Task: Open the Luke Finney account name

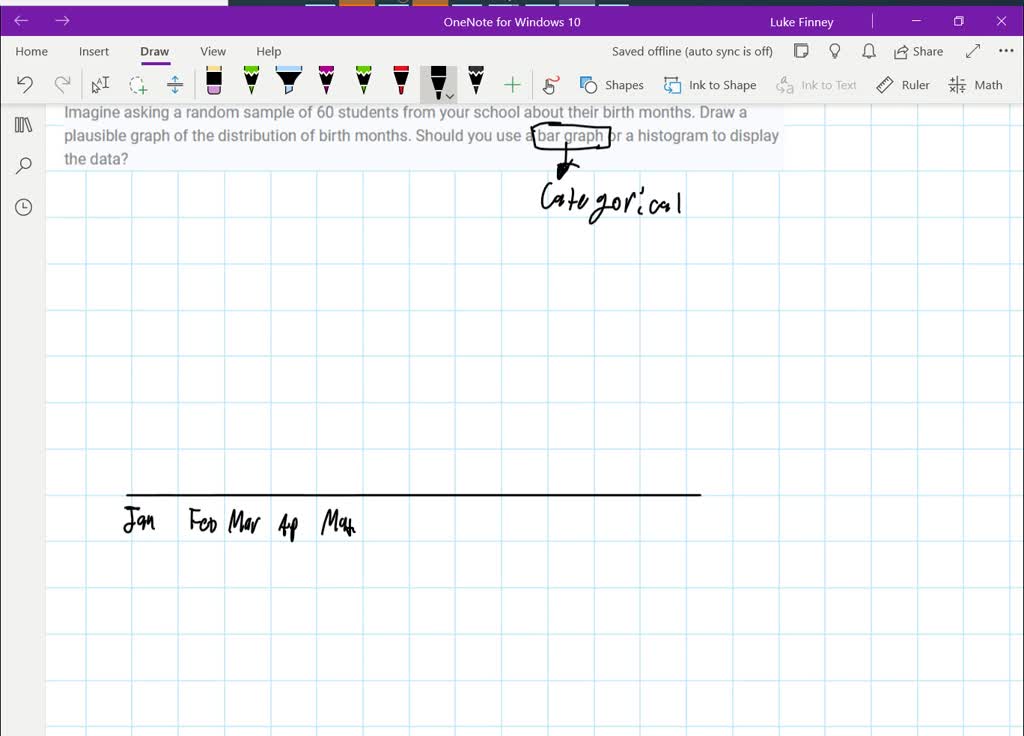Action: (x=800, y=21)
